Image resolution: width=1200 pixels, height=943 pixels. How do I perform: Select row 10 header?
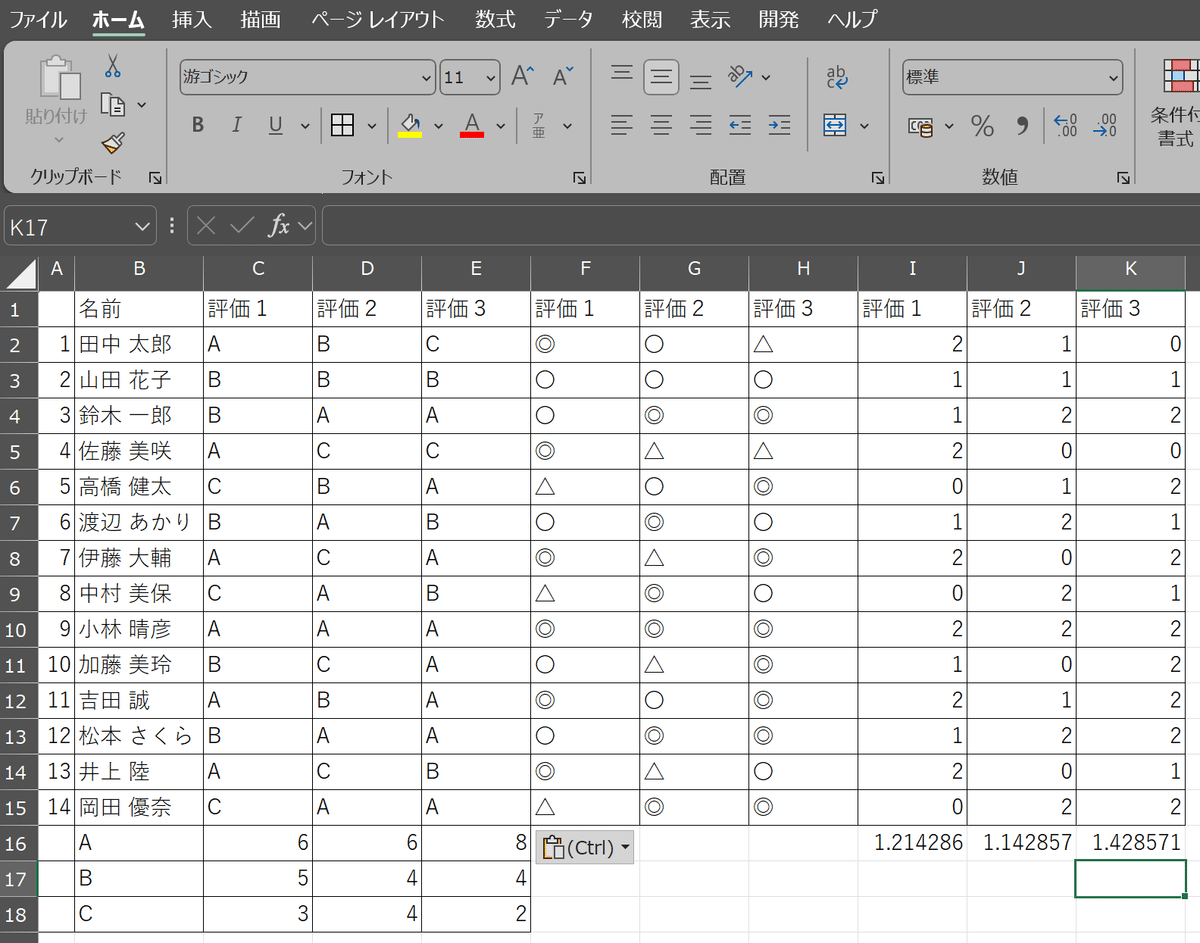pos(19,629)
